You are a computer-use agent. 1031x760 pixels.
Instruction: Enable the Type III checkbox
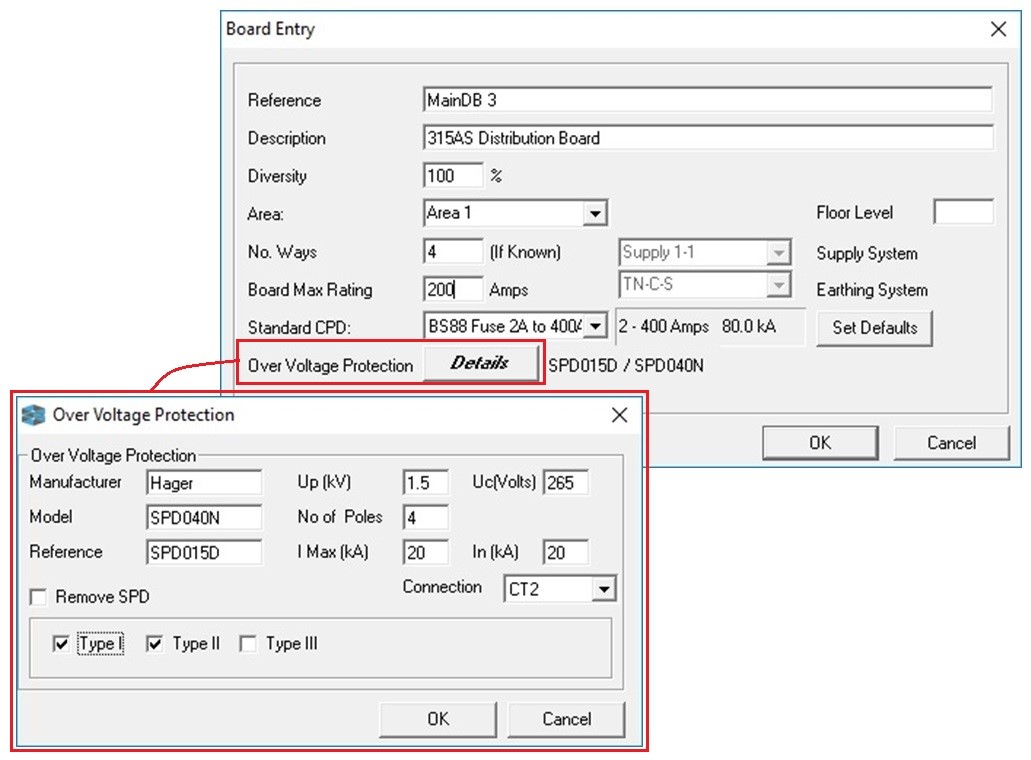(x=249, y=644)
